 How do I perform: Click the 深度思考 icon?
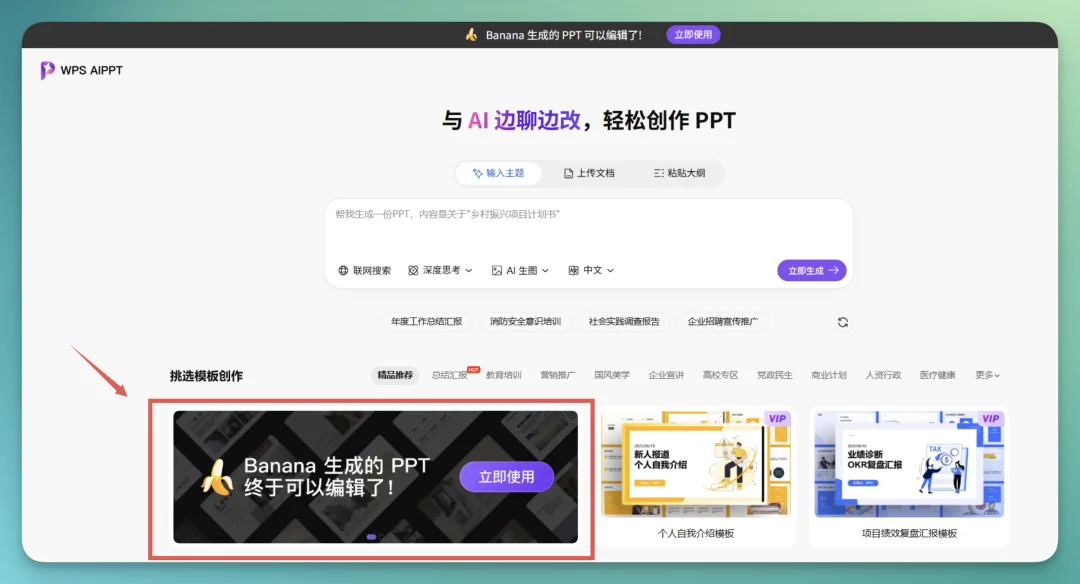(x=414, y=270)
